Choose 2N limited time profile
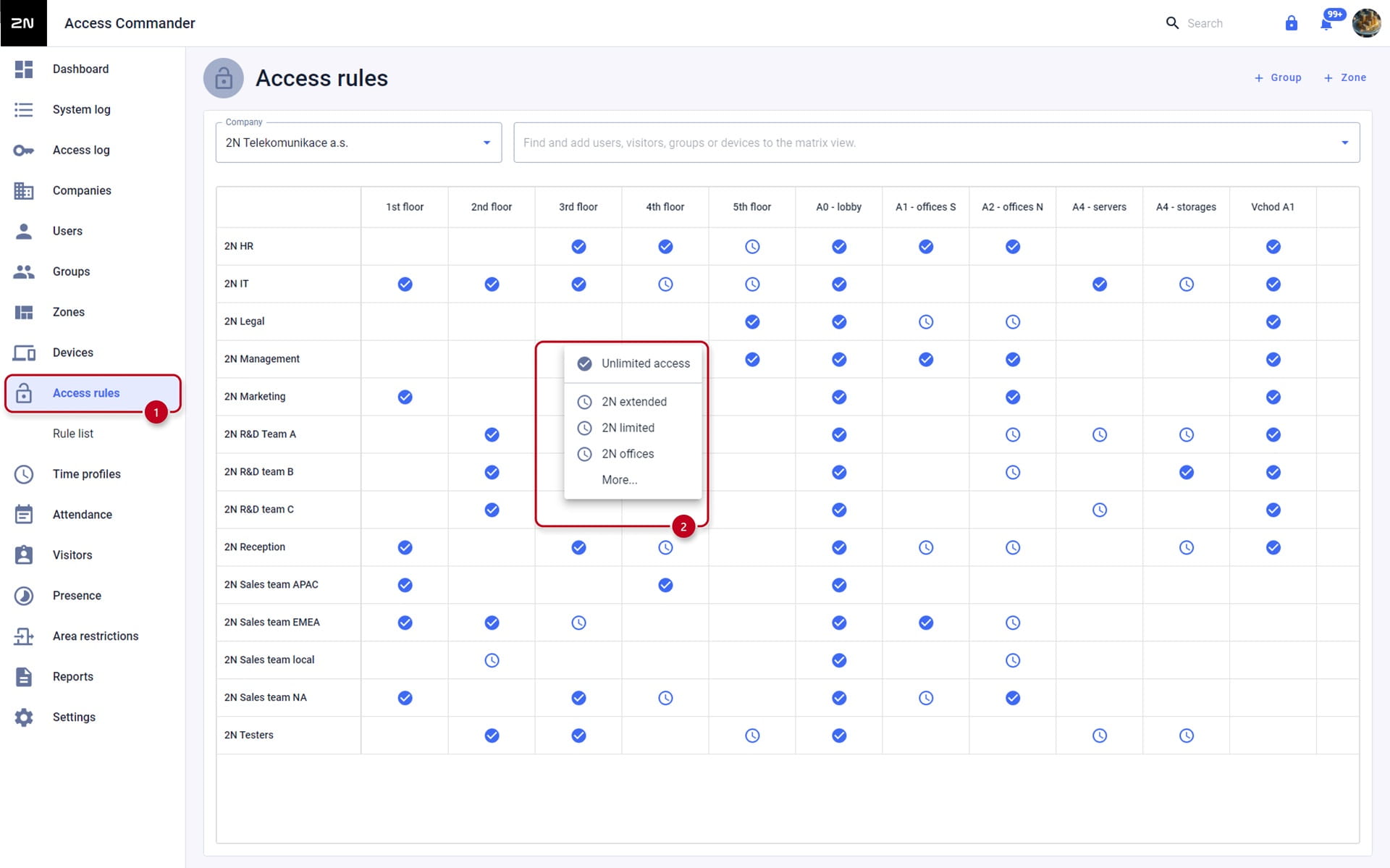The height and width of the screenshot is (868, 1390). [633, 428]
